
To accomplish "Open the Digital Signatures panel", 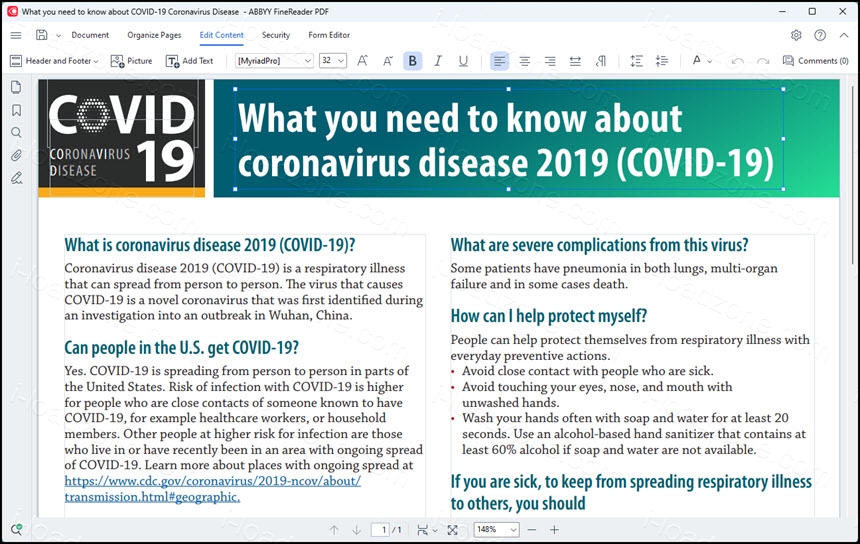I will point(16,178).
